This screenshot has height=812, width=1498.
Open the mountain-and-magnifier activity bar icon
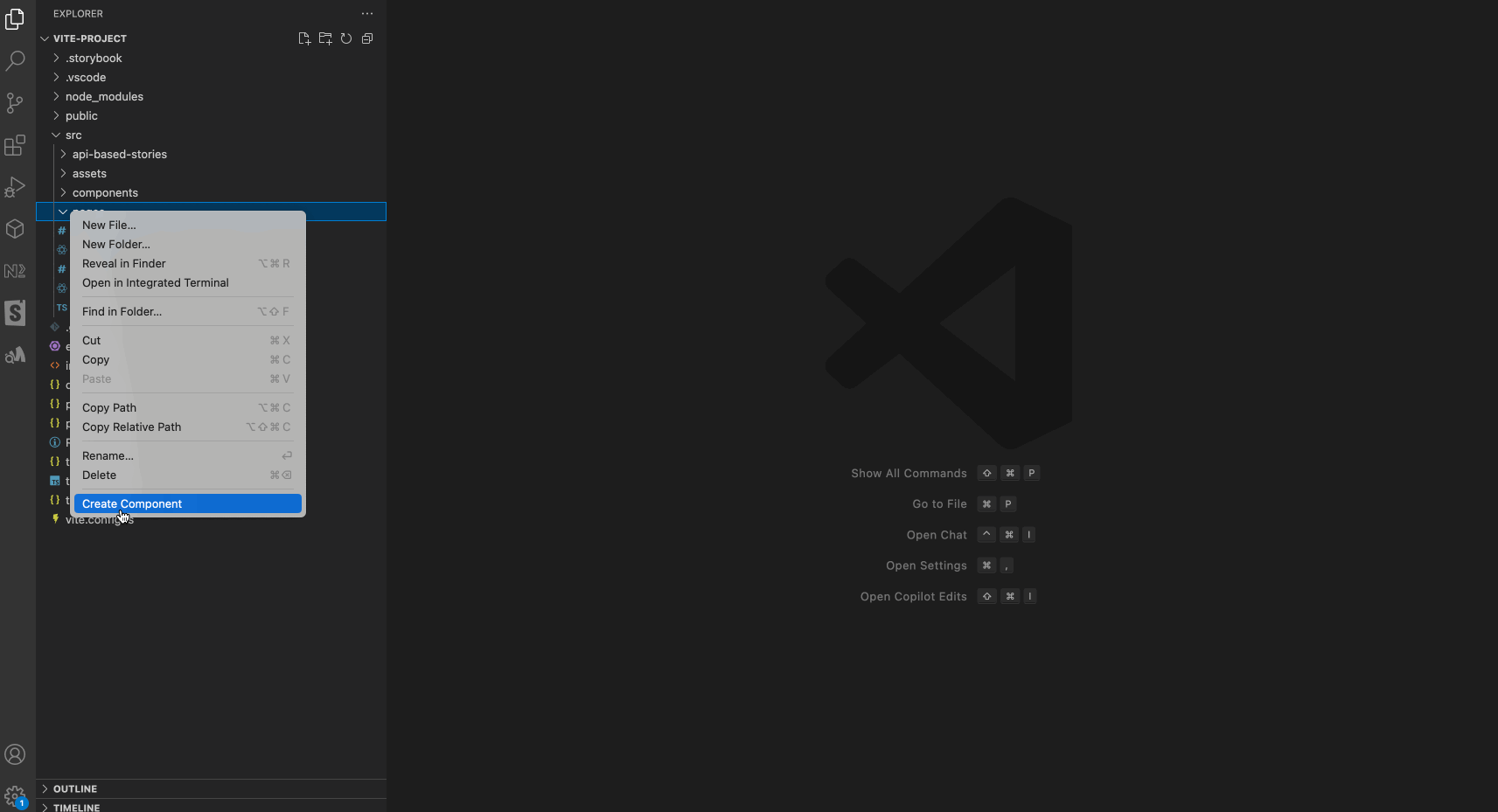click(x=15, y=355)
